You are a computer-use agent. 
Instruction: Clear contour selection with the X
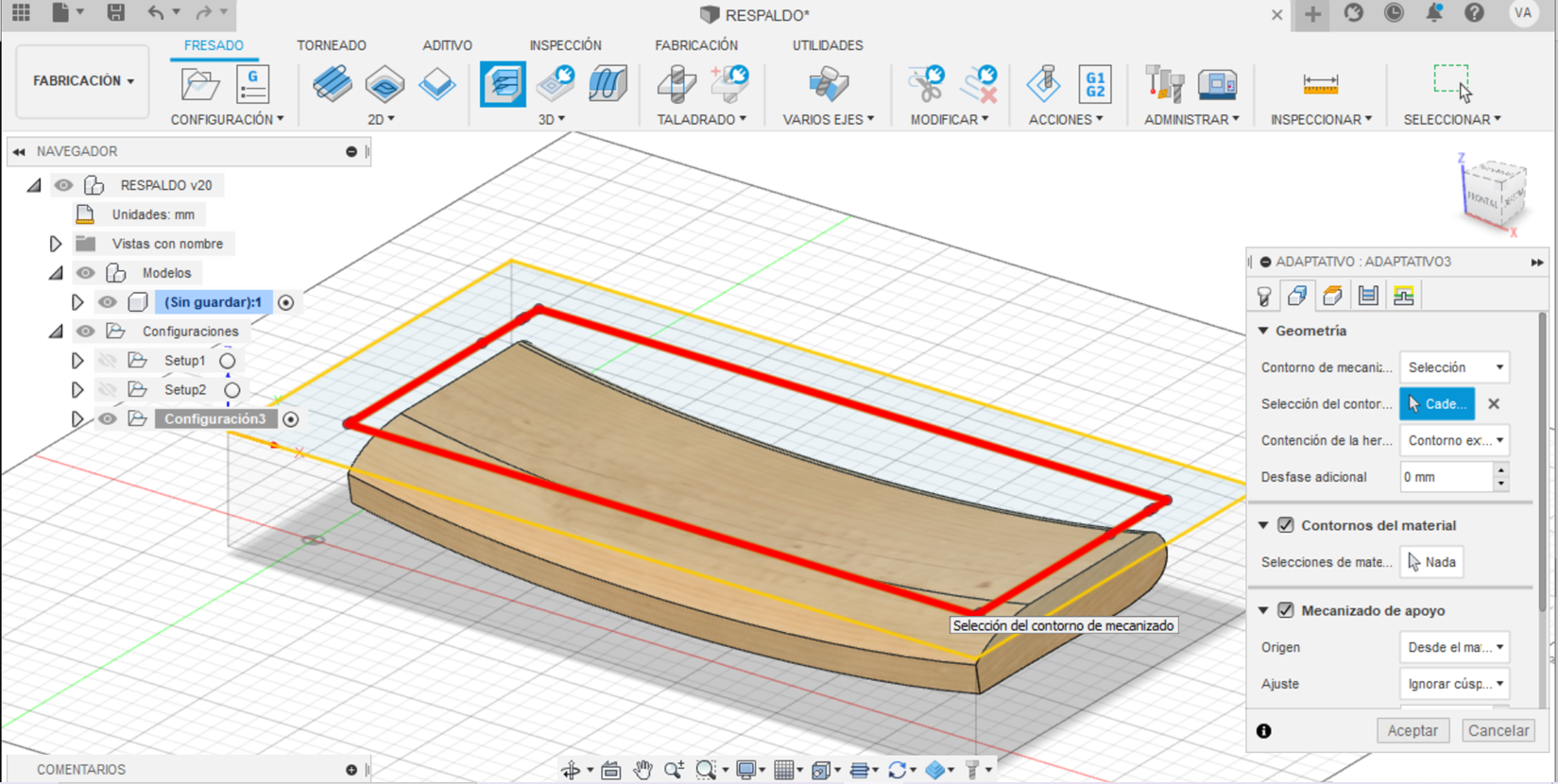(x=1494, y=403)
